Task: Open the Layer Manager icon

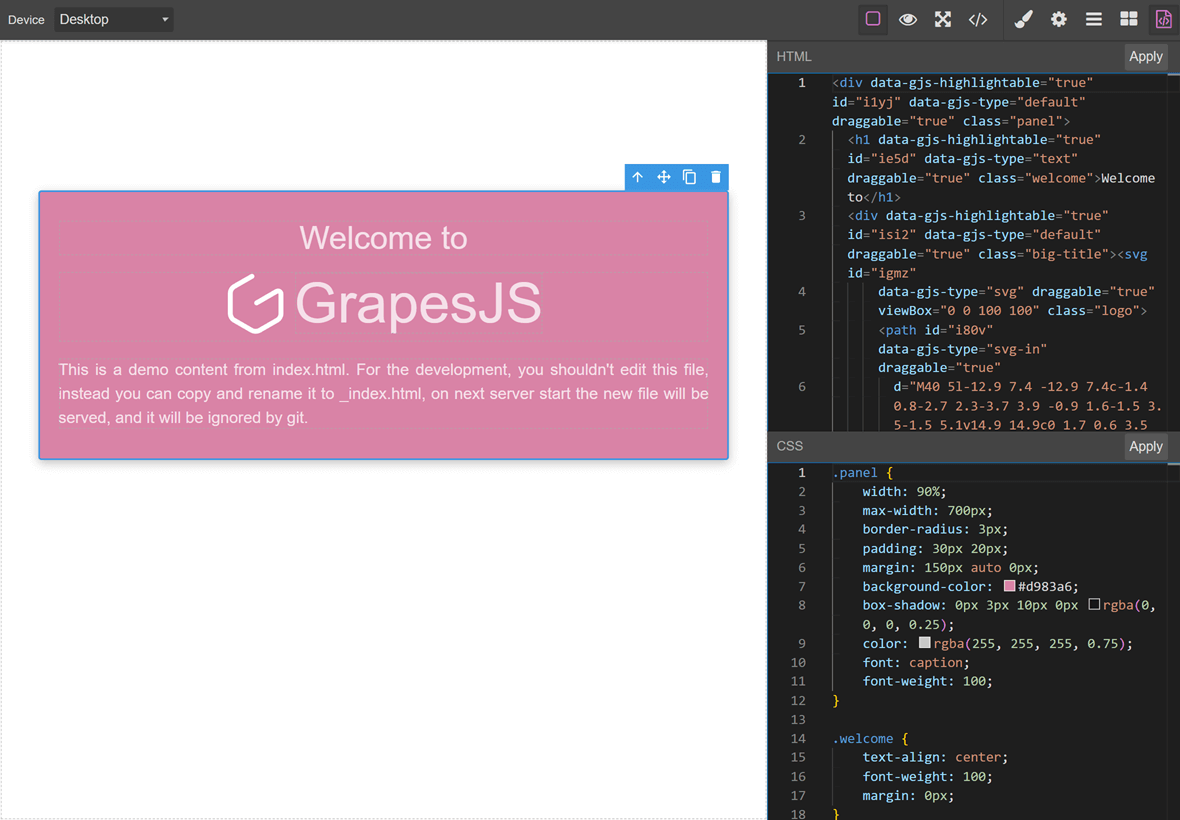Action: click(x=1093, y=20)
